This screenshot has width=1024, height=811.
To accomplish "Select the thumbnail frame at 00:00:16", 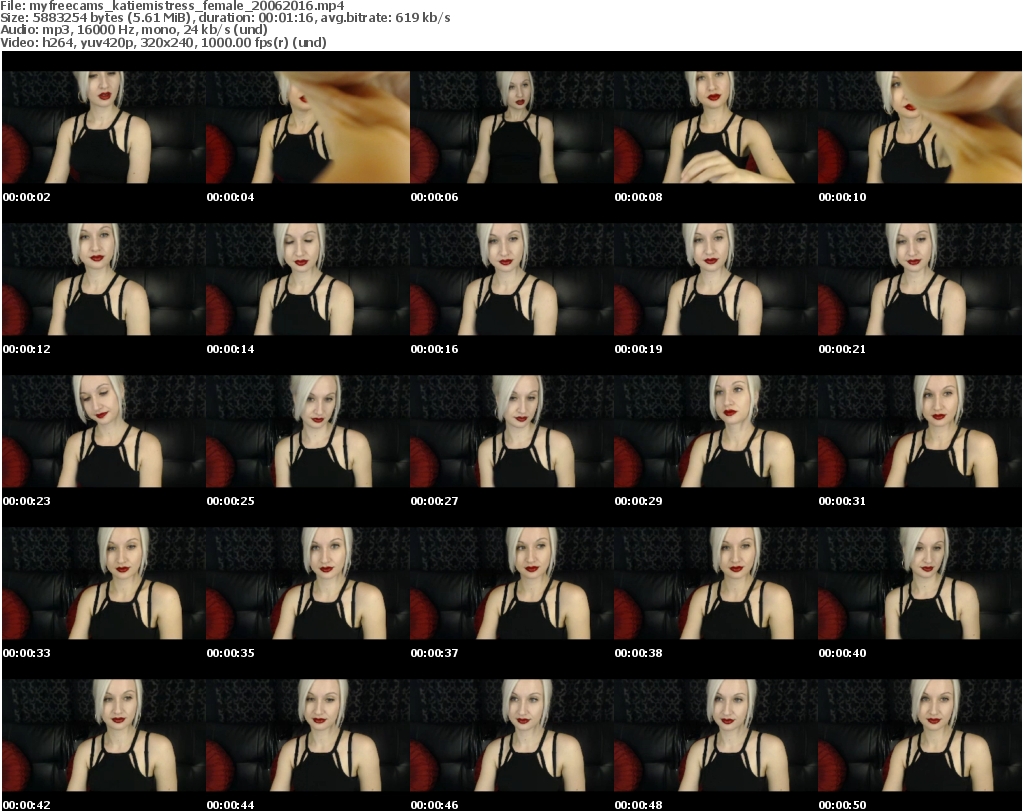I will [x=512, y=279].
